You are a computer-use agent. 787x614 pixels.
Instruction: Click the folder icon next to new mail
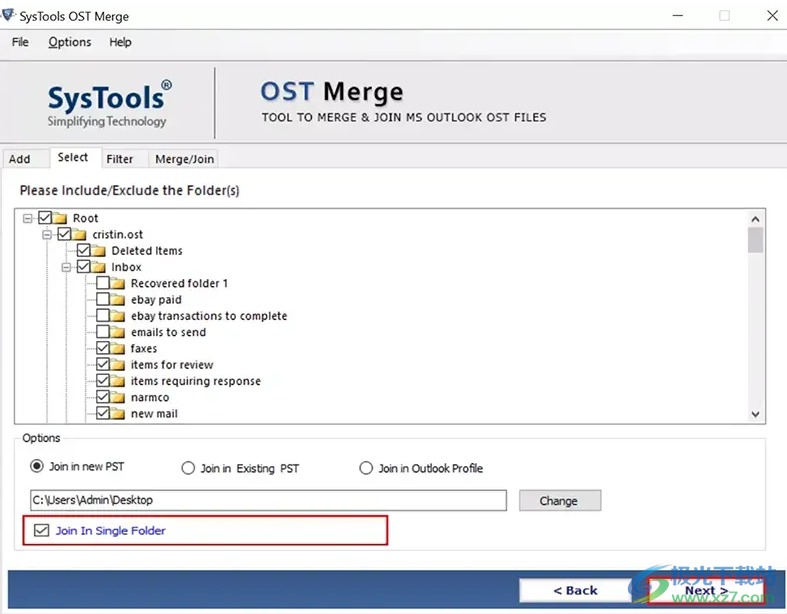tap(118, 414)
